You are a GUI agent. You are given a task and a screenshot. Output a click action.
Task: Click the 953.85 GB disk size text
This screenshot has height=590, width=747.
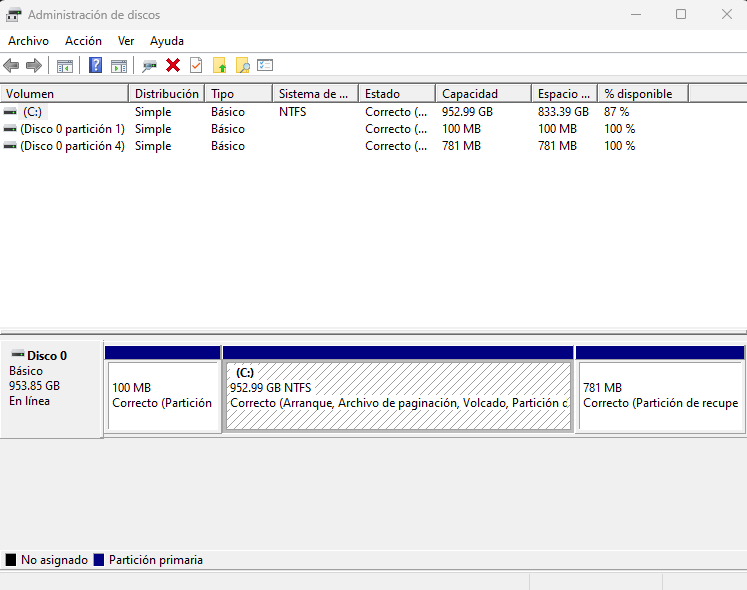point(34,386)
